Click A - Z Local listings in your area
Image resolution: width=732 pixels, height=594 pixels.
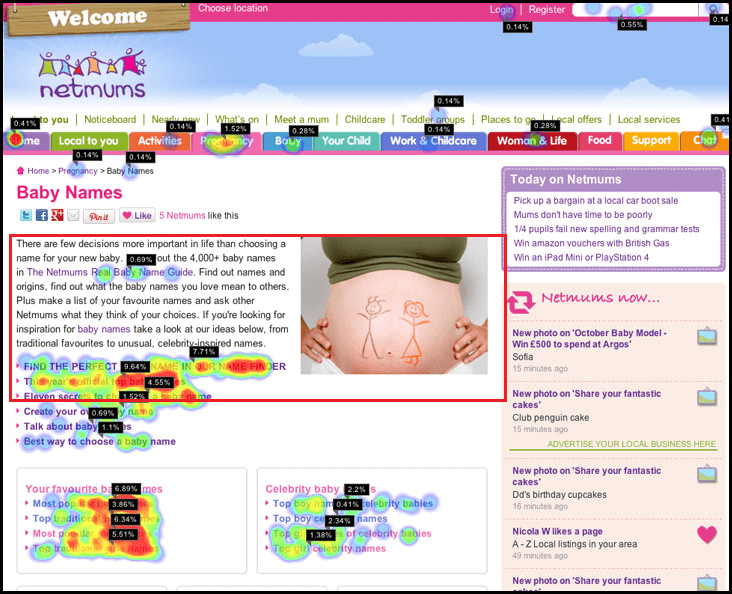[x=574, y=544]
